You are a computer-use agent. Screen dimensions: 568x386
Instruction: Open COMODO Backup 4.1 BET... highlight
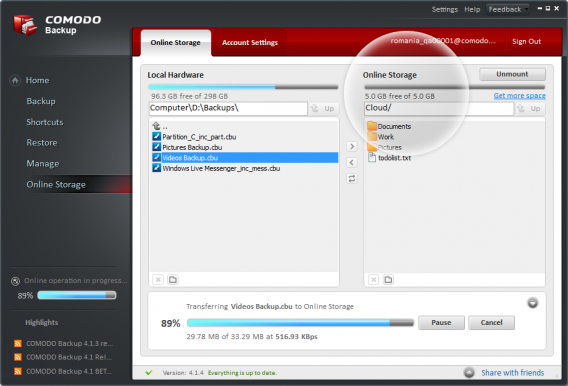pos(69,371)
